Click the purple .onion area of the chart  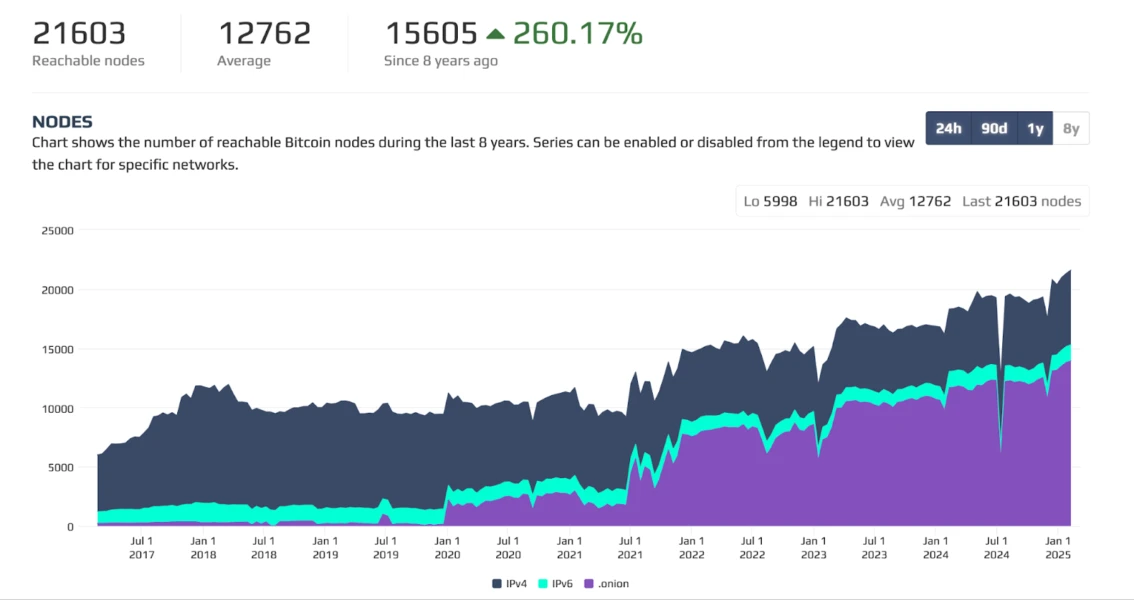click(x=900, y=470)
